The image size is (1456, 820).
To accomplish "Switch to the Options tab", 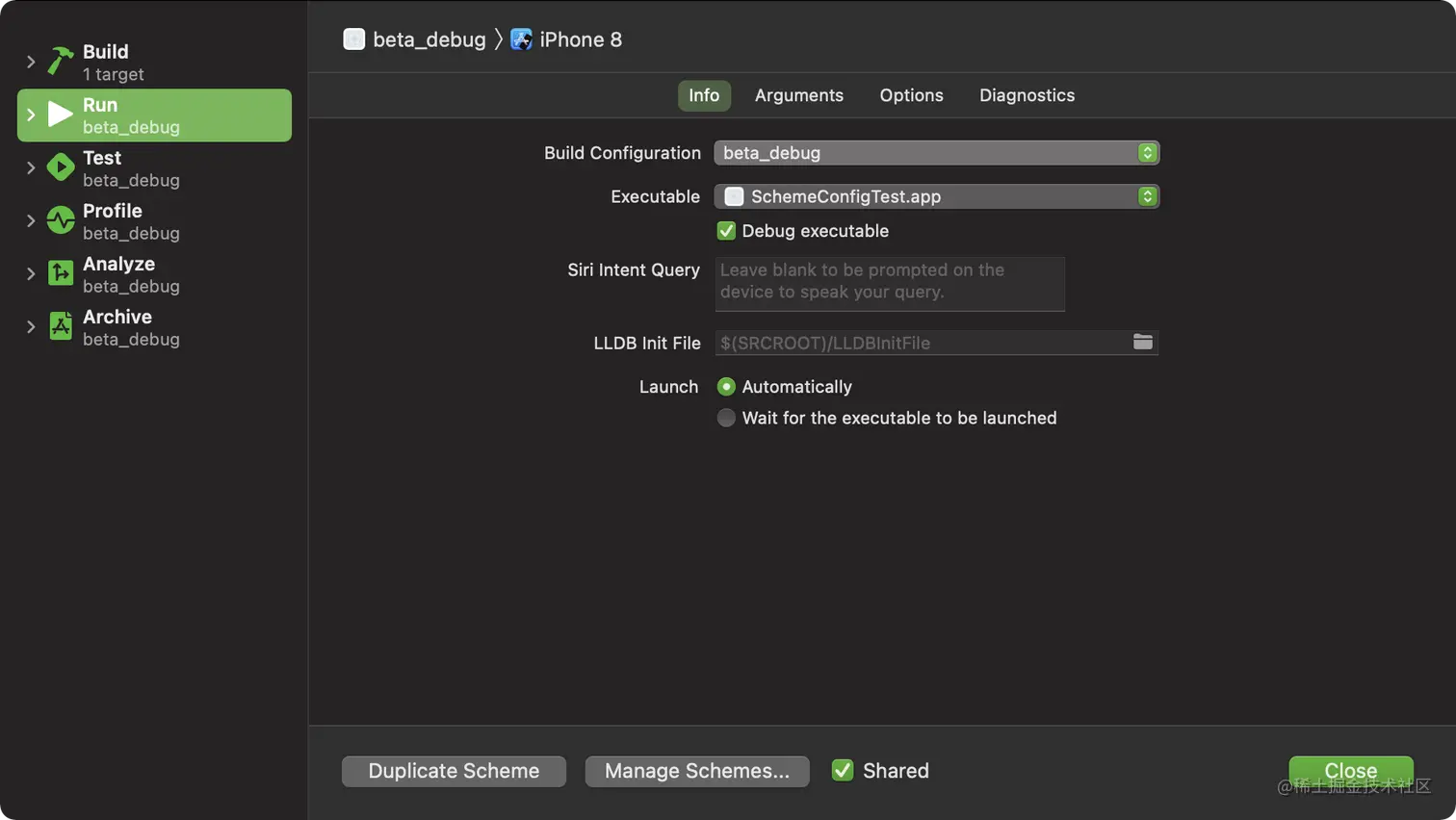I will tap(911, 95).
